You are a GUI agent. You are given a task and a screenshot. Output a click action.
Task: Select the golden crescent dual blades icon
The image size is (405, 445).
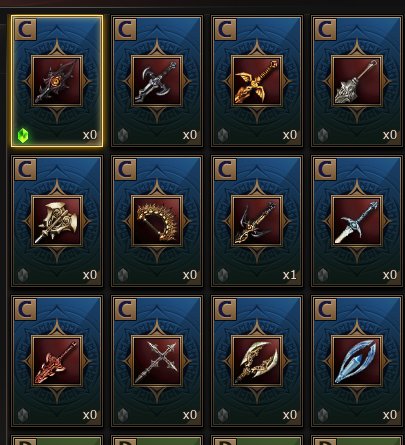click(x=257, y=361)
